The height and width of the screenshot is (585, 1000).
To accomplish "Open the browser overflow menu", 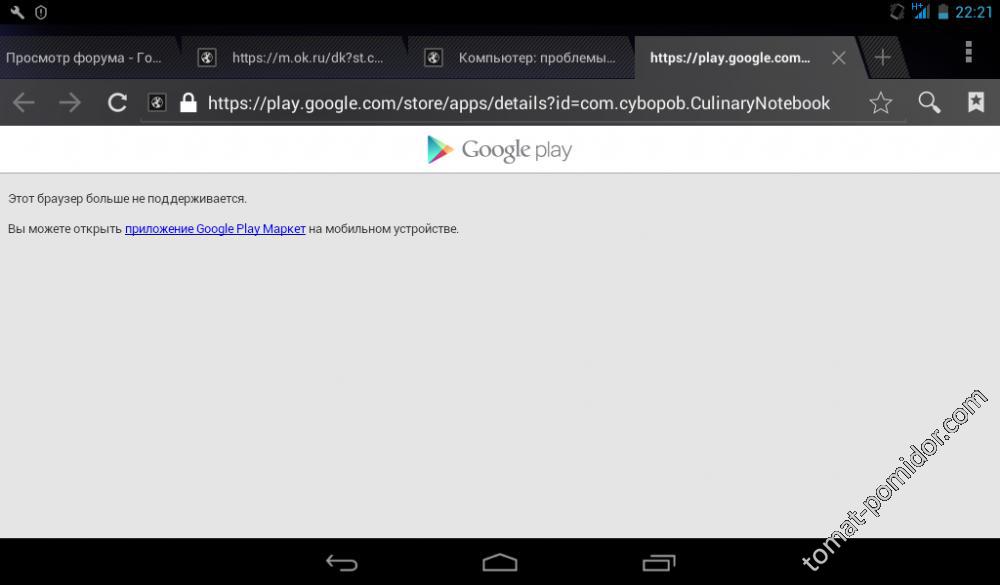I will [969, 52].
